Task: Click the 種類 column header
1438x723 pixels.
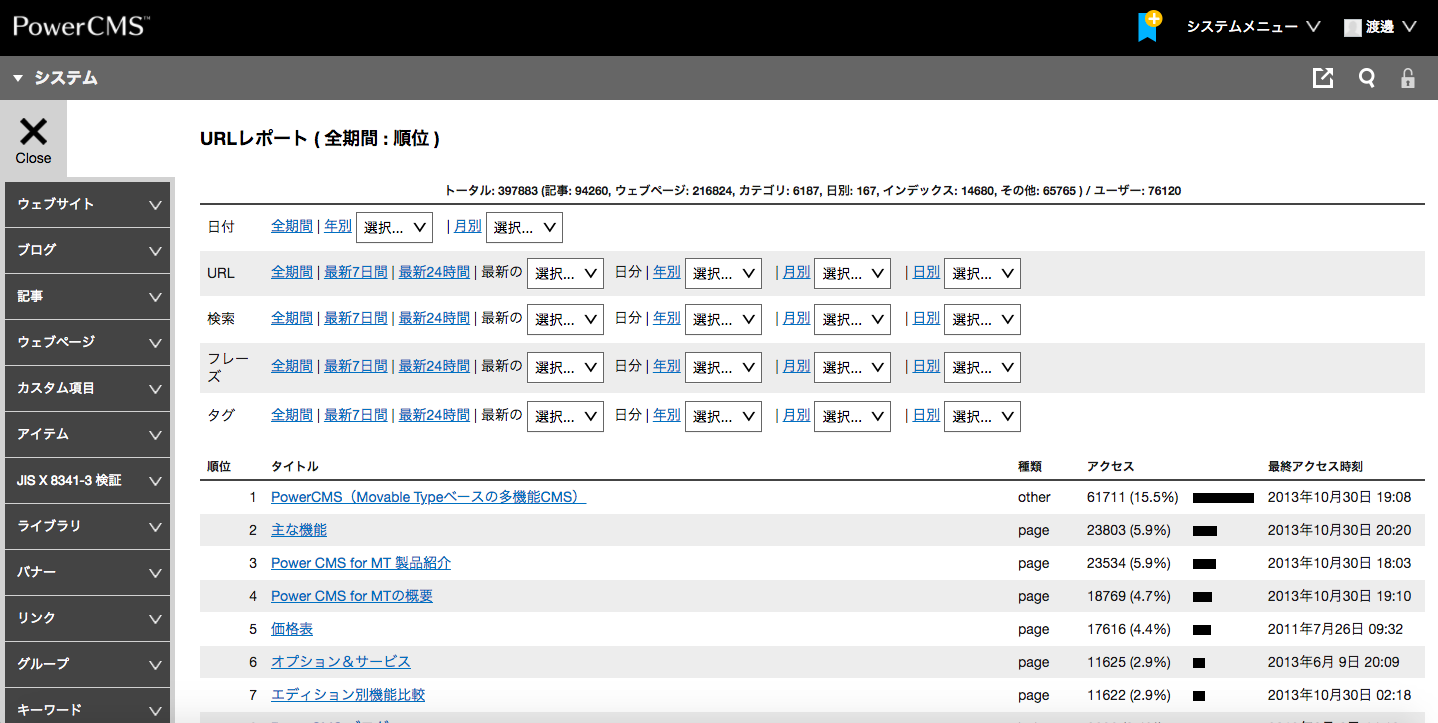Action: 1030,466
